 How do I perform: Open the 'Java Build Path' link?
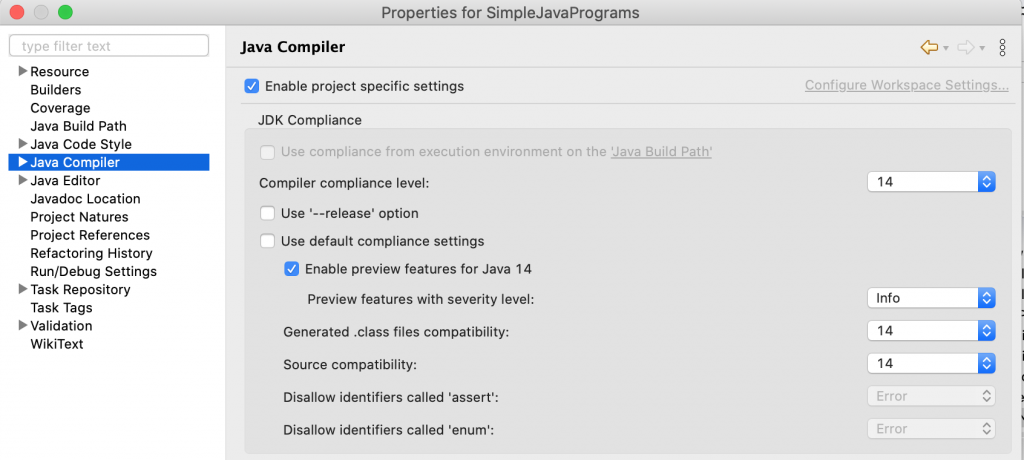(661, 152)
